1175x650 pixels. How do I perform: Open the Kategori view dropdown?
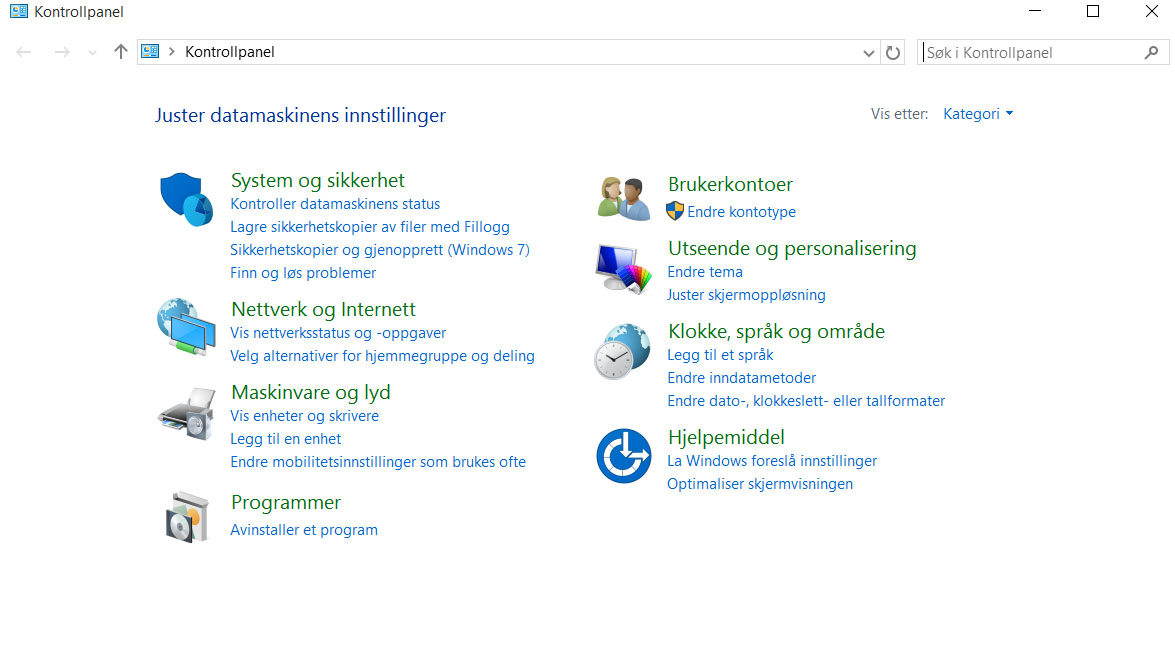coord(978,114)
